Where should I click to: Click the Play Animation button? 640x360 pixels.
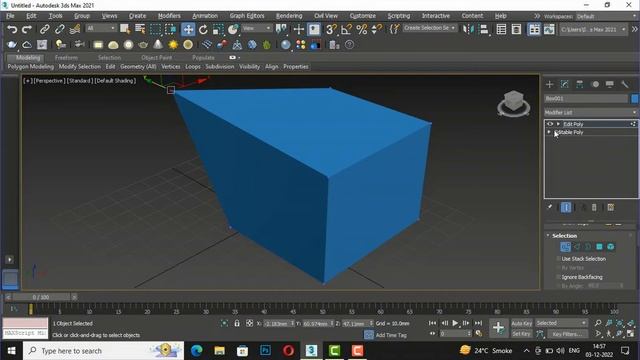[x=455, y=323]
